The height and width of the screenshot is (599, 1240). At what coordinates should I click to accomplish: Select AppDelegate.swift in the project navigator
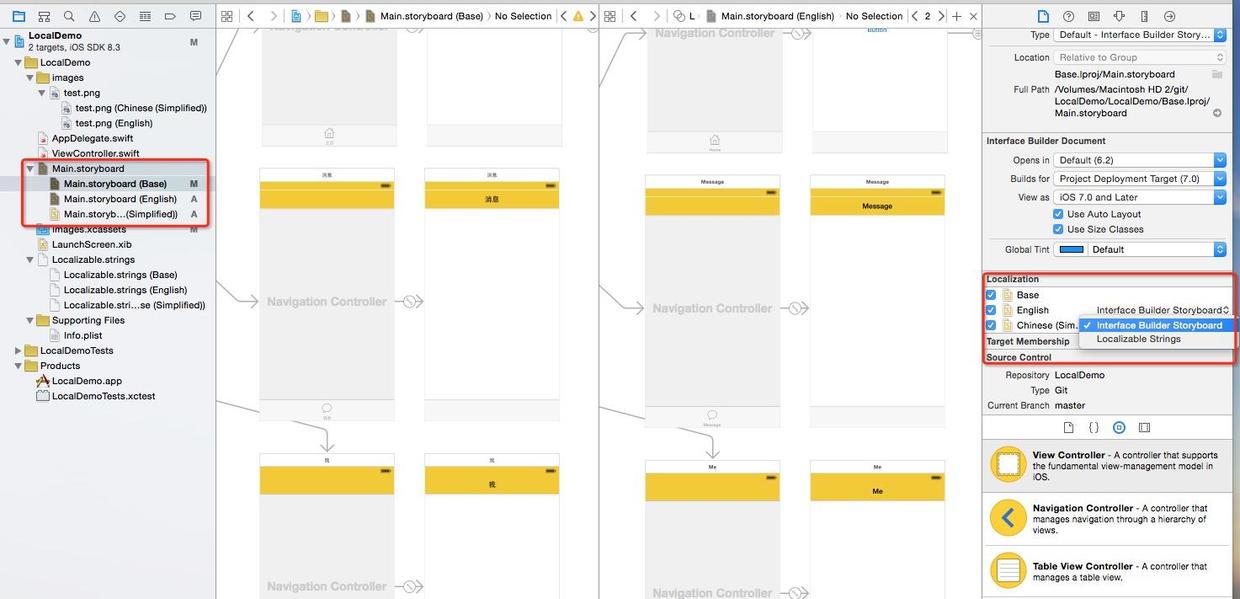pyautogui.click(x=92, y=138)
